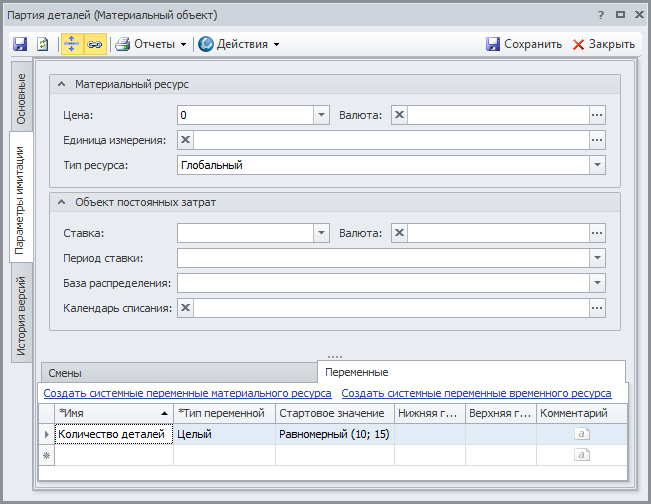
Task: Clear Валюта in Материальный ресурс section
Action: 400,115
